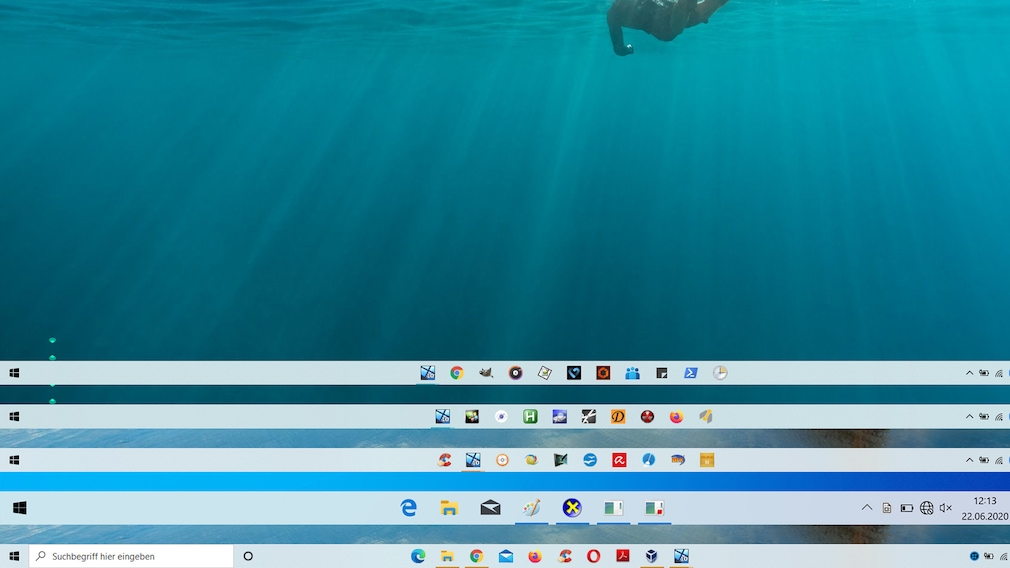Expand hidden tray icons next to clock
The image size is (1010, 568).
tap(866, 508)
